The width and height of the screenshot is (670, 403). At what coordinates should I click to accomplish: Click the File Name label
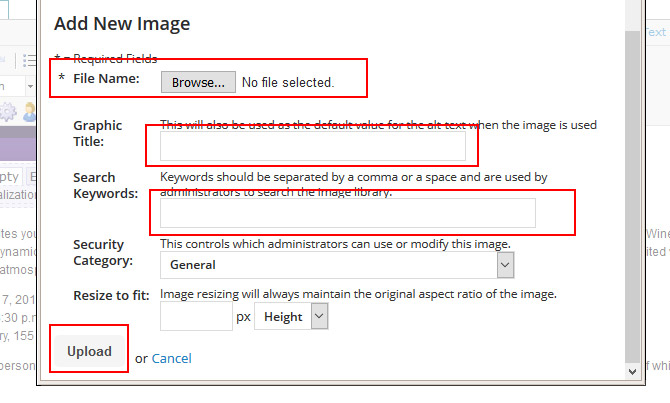point(106,77)
